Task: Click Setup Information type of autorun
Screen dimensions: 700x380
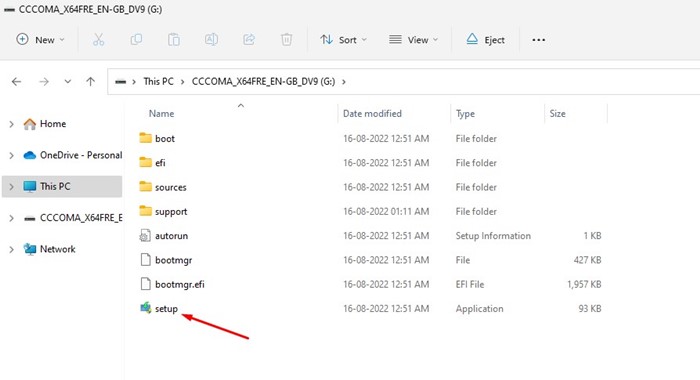Action: [x=493, y=236]
